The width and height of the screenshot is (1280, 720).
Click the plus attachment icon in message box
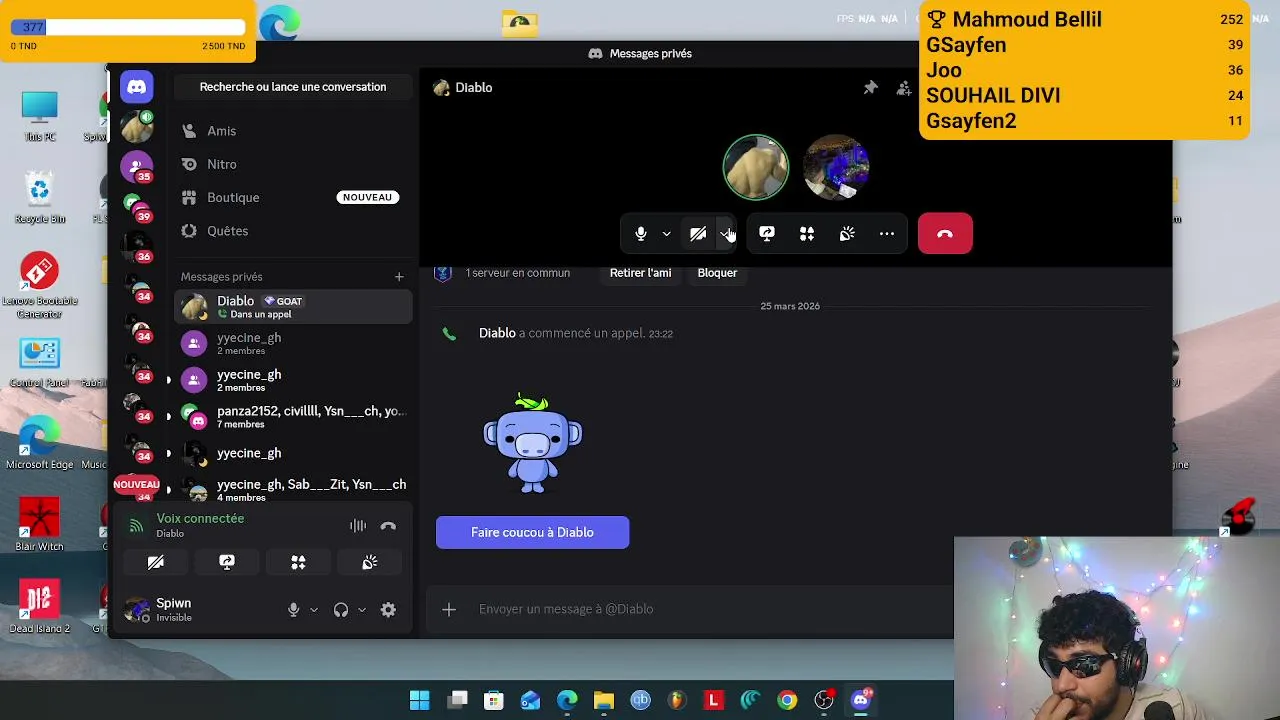click(449, 609)
